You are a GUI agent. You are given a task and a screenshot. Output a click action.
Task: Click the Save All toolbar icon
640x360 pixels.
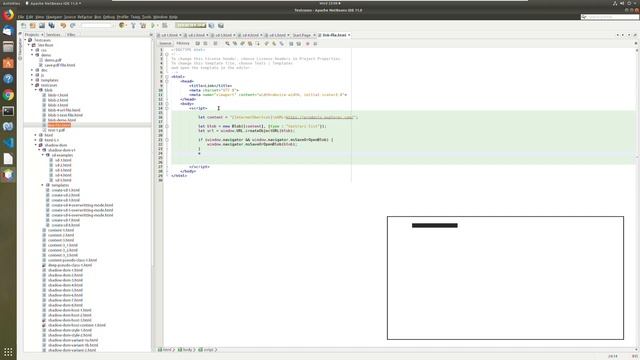52,25
